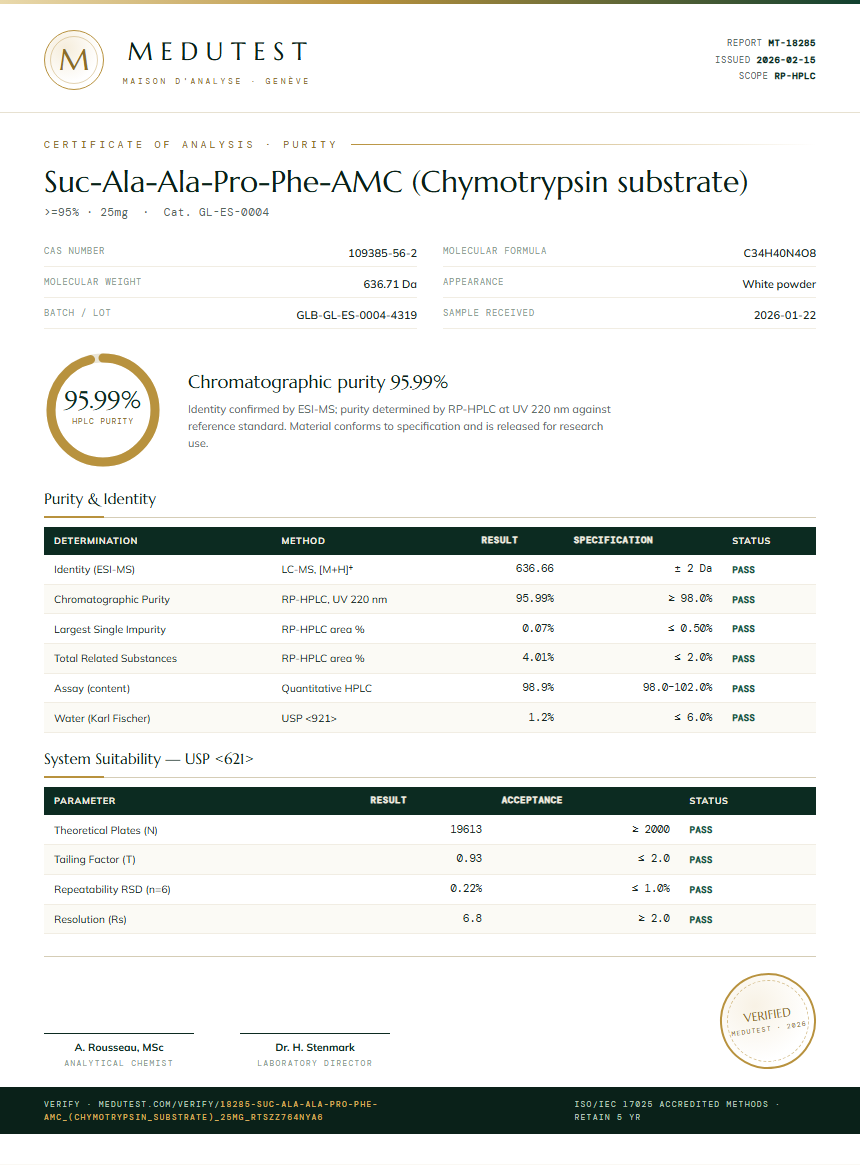The image size is (860, 1165).
Task: Click the MEDUTEST brand name
Action: pyautogui.click(x=218, y=51)
